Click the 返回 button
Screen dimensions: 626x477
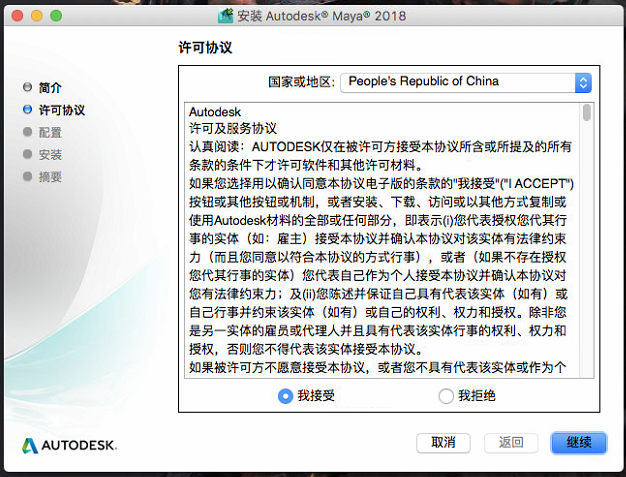click(511, 443)
